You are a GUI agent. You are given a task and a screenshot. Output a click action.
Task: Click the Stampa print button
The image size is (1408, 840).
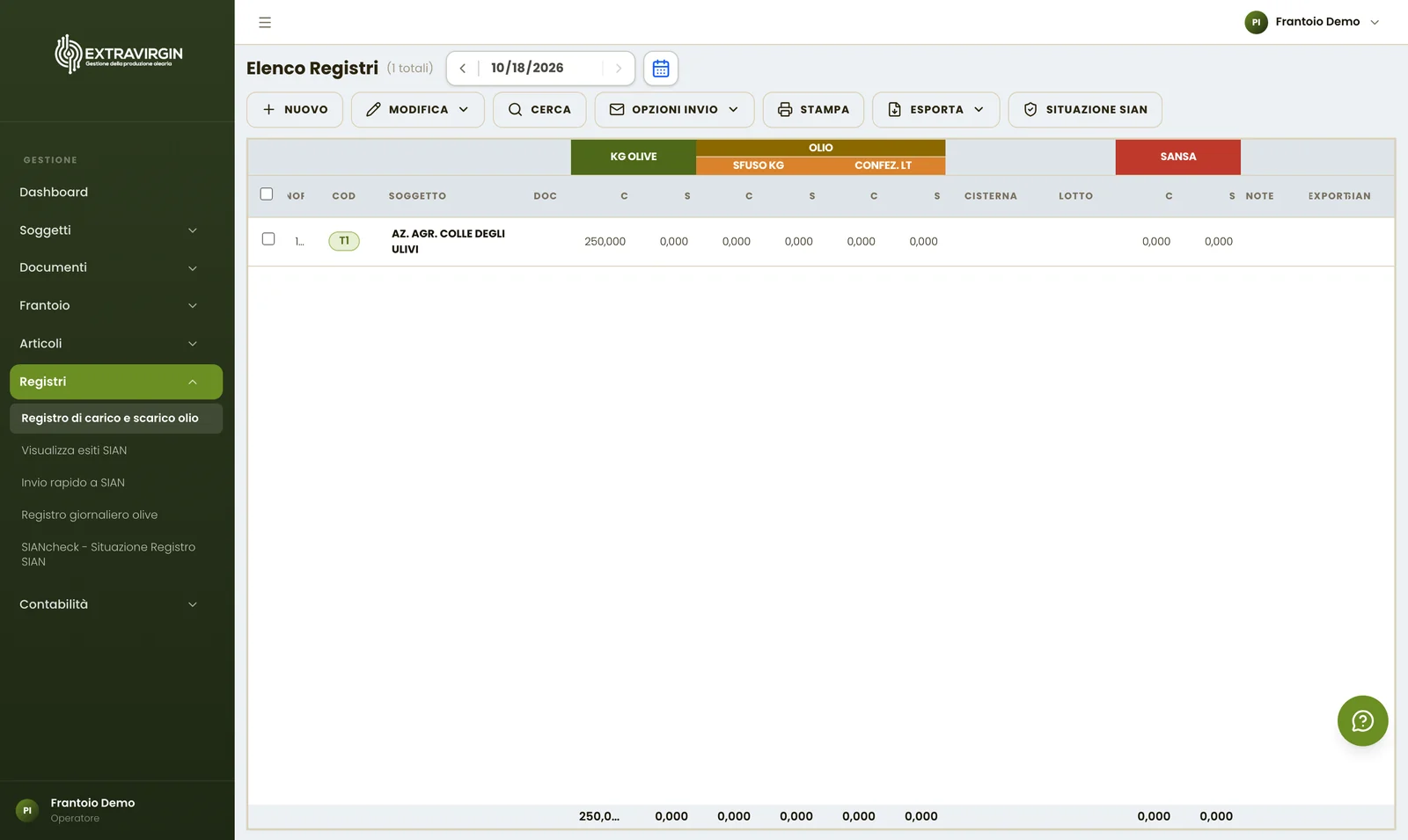[813, 110]
